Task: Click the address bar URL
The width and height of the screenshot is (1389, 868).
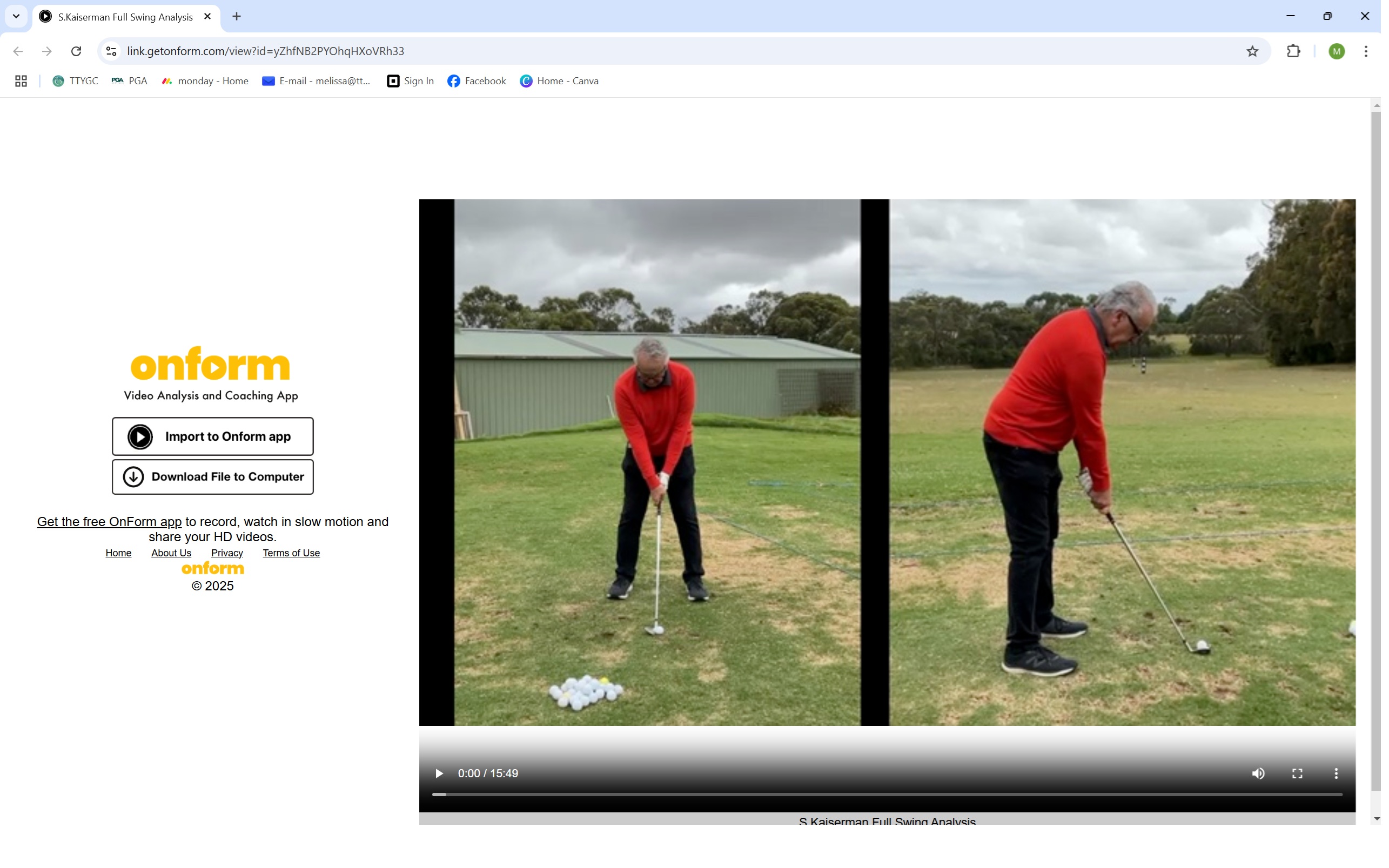Action: point(265,51)
